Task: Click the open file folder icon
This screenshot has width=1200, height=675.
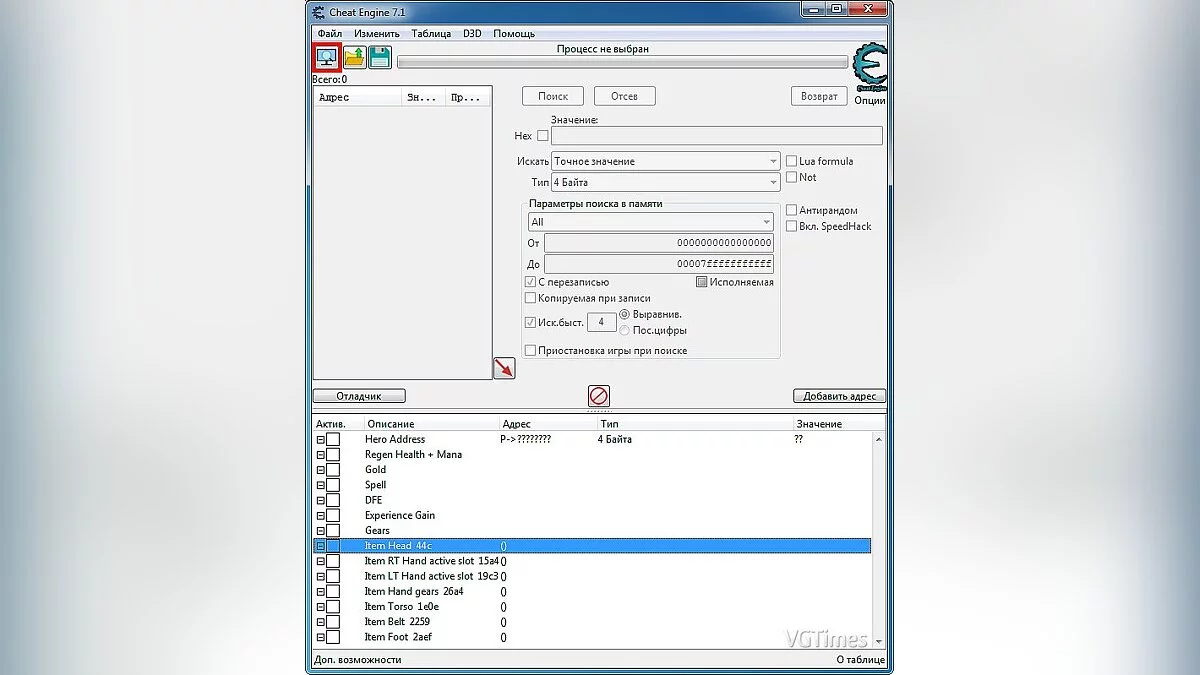Action: [x=354, y=57]
